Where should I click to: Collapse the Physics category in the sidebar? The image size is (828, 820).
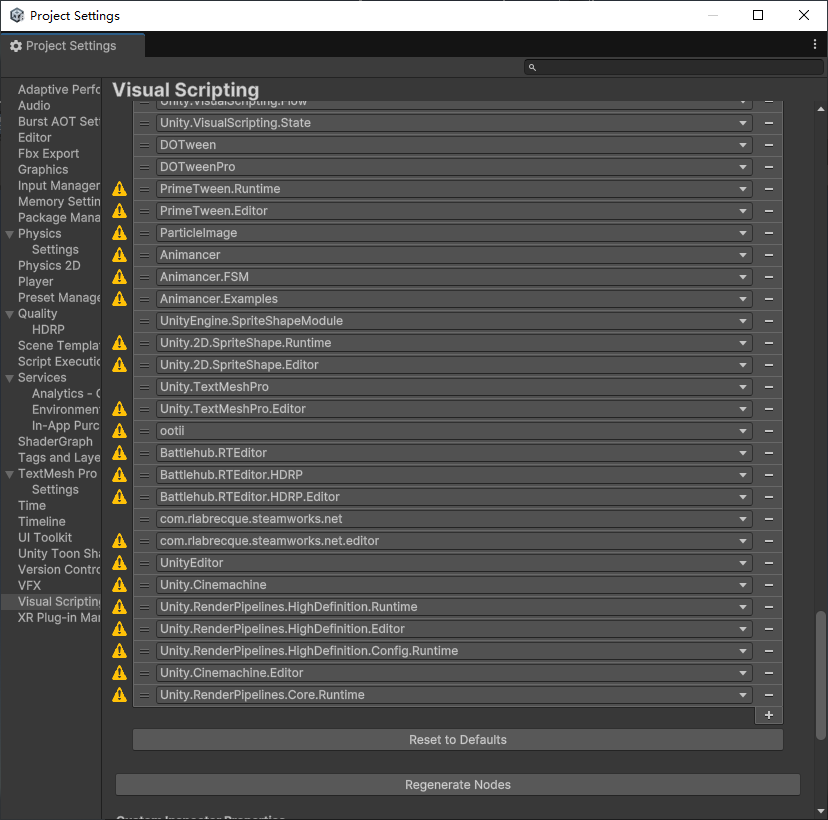tap(10, 234)
